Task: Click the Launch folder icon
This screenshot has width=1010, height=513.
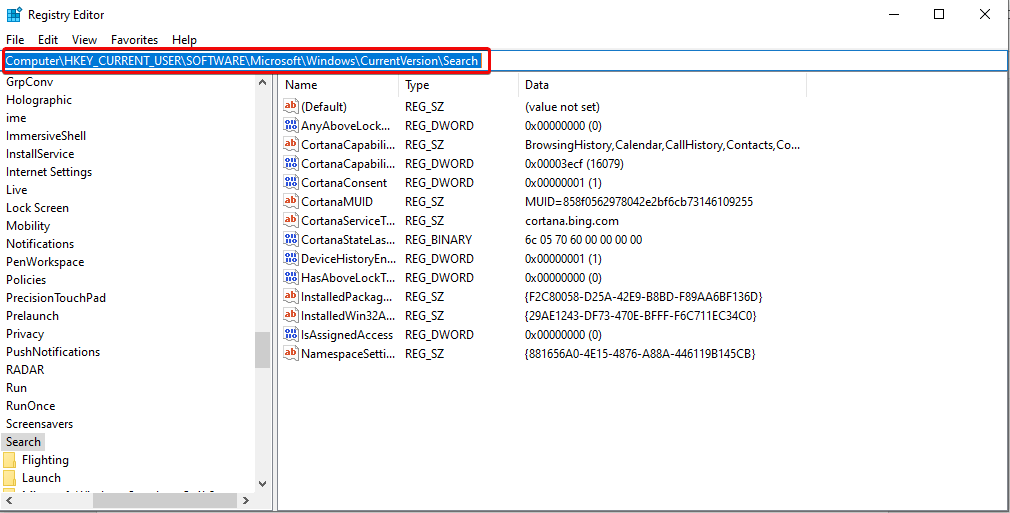Action: click(x=10, y=478)
